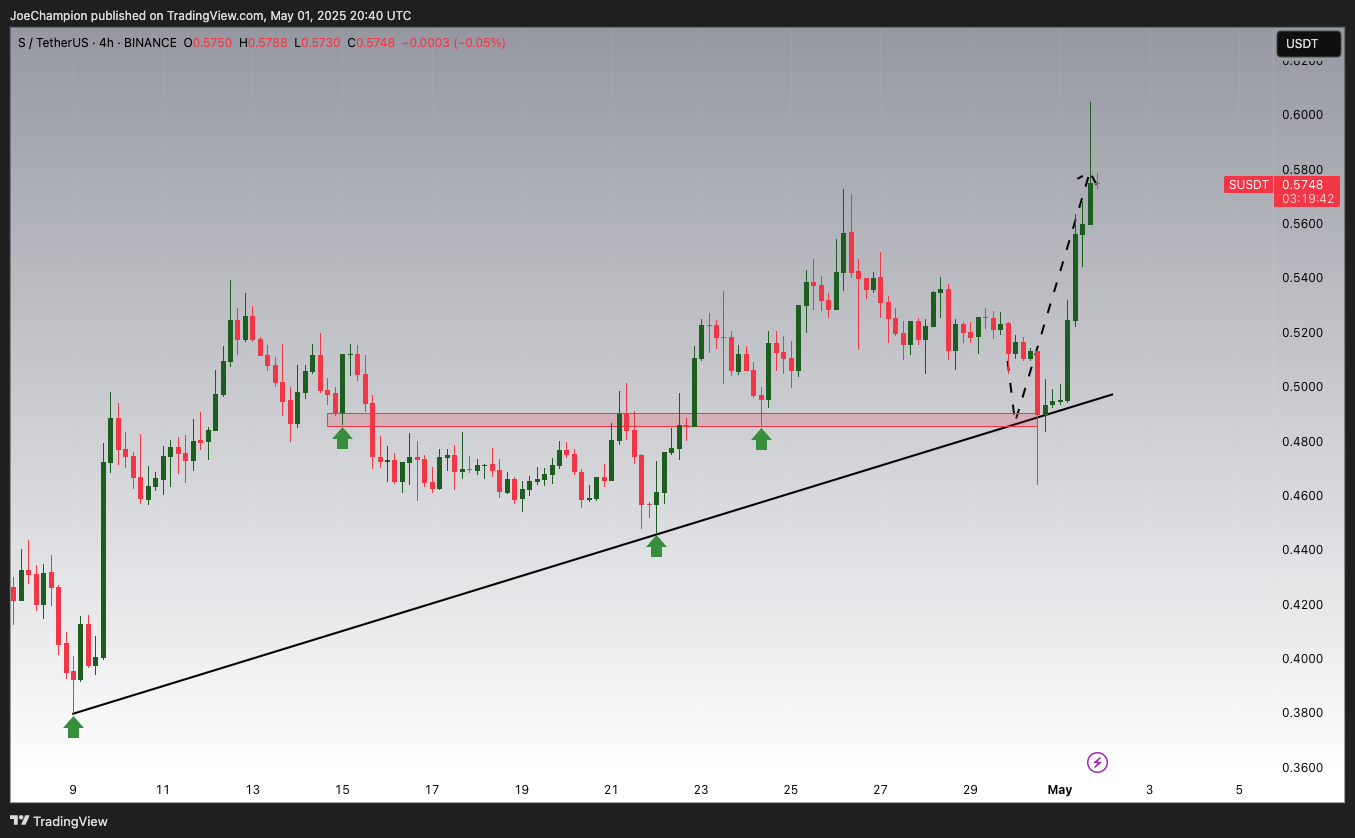Image resolution: width=1355 pixels, height=838 pixels.
Task: Click the S / TetherUS symbol title
Action: [x=52, y=43]
